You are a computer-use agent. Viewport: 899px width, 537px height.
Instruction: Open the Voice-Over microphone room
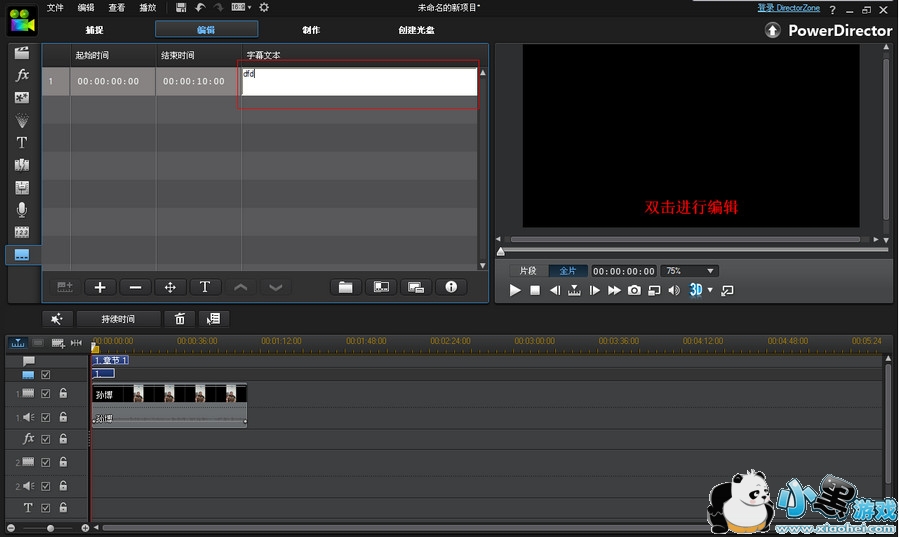[21, 210]
